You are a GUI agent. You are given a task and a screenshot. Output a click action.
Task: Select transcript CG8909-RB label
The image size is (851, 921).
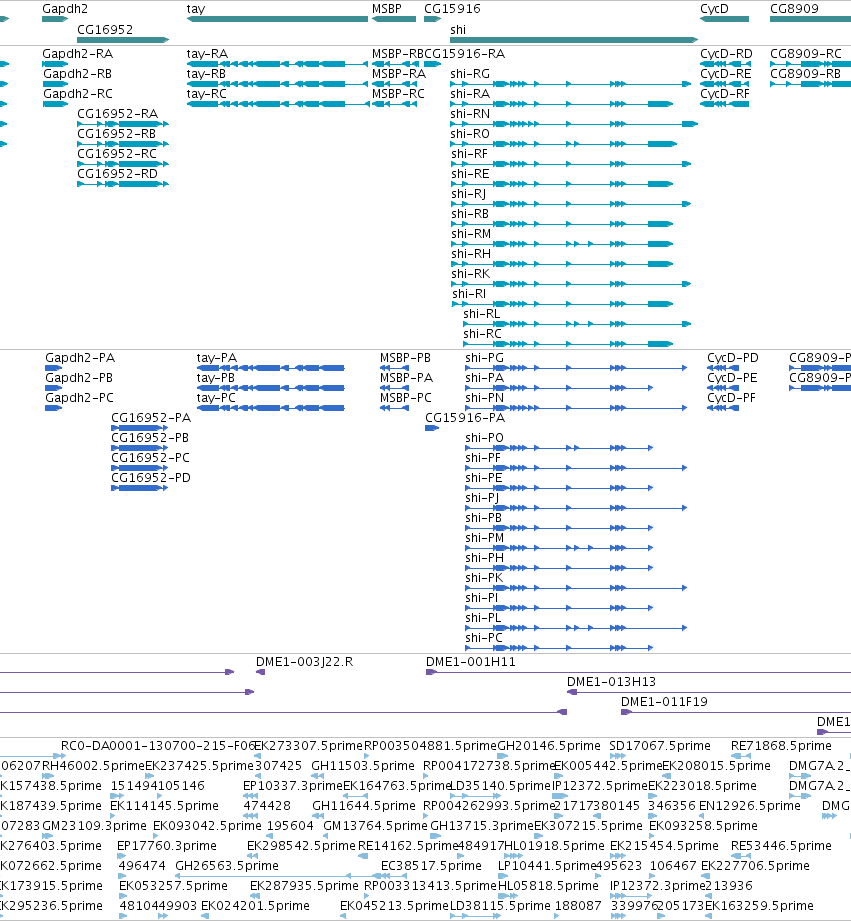point(805,73)
